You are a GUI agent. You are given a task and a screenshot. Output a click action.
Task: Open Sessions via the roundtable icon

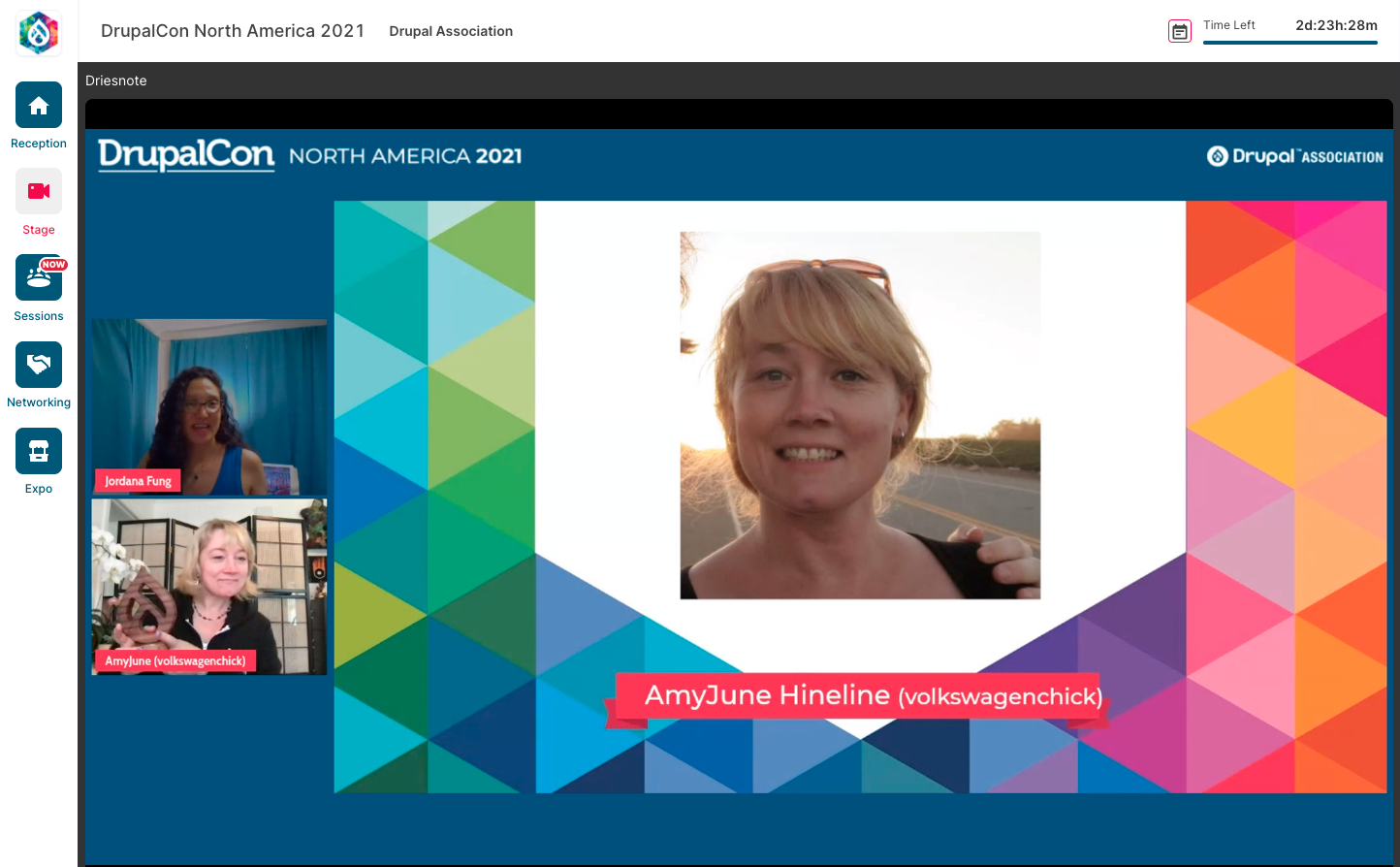[x=38, y=278]
